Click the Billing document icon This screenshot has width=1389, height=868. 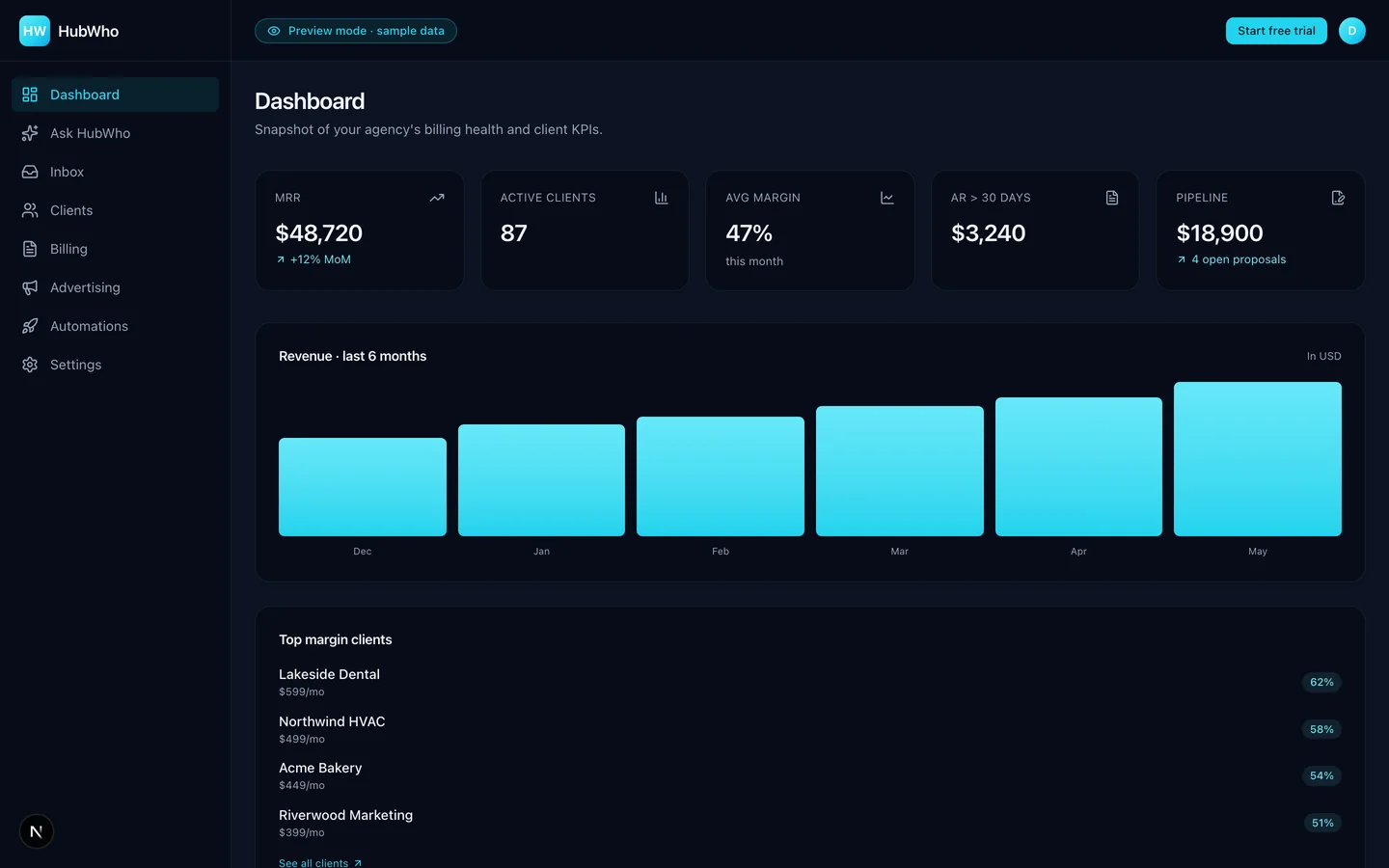30,249
